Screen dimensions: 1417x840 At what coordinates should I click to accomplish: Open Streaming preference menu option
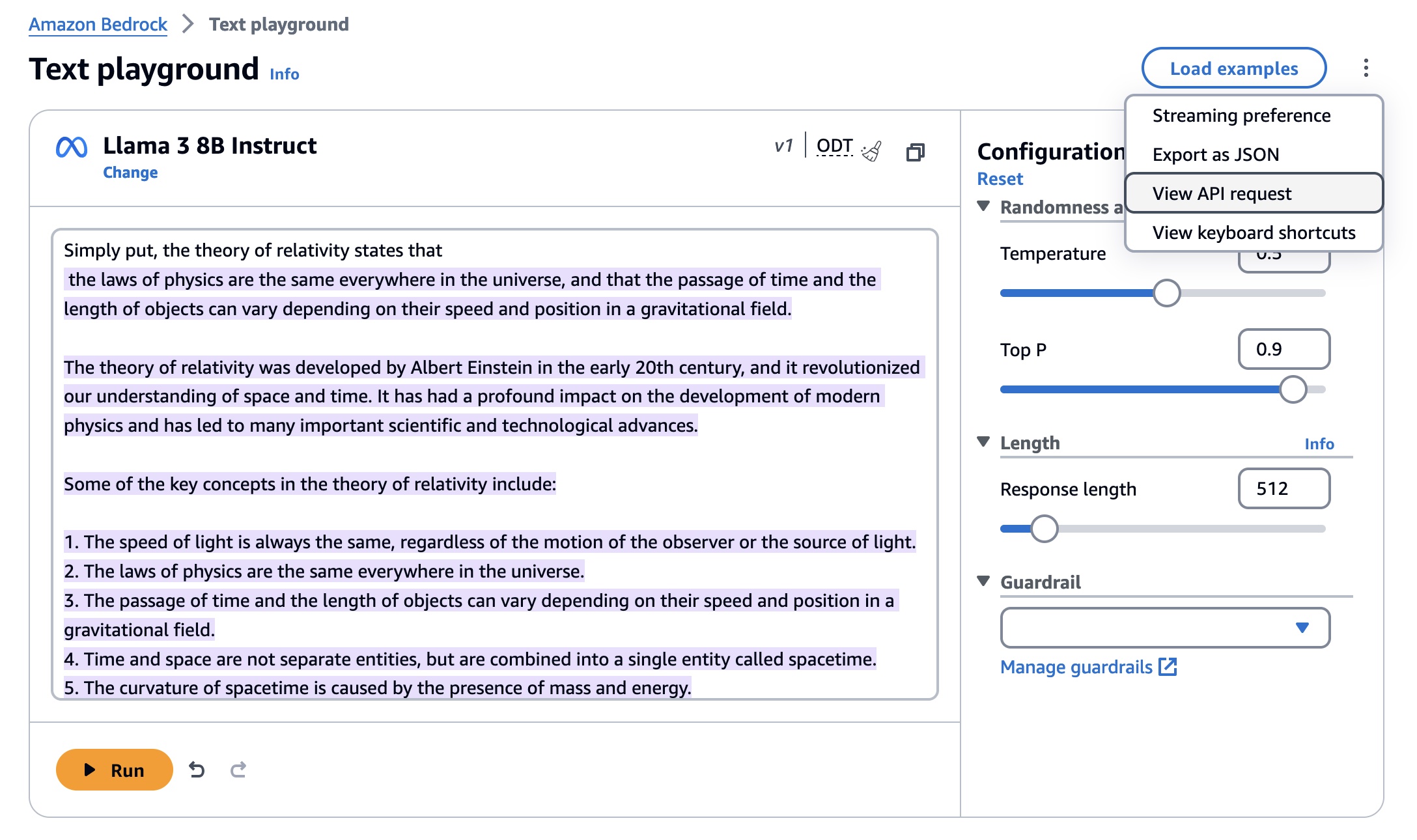point(1241,115)
